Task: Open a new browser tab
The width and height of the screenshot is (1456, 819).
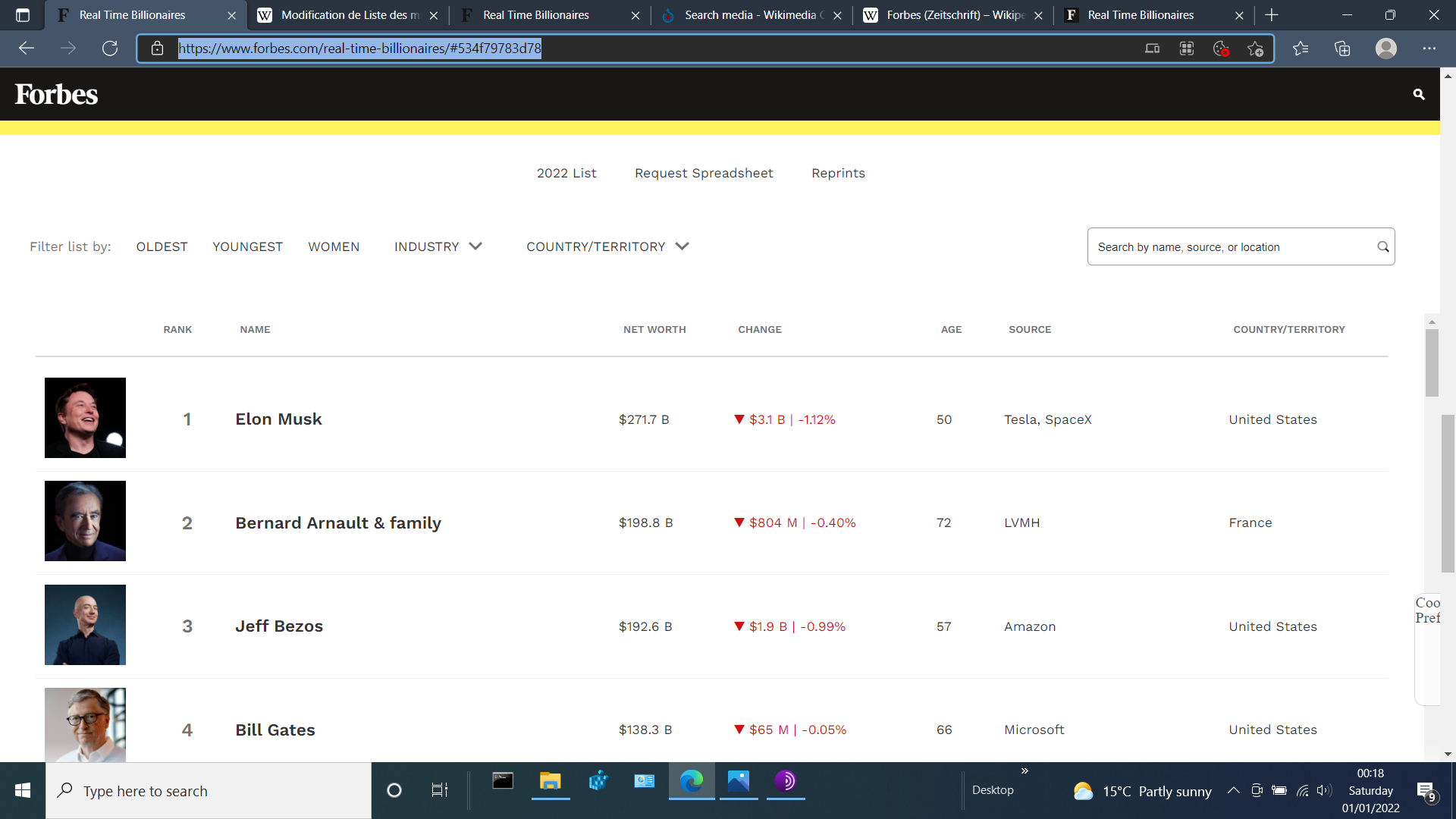Action: pos(1272,15)
